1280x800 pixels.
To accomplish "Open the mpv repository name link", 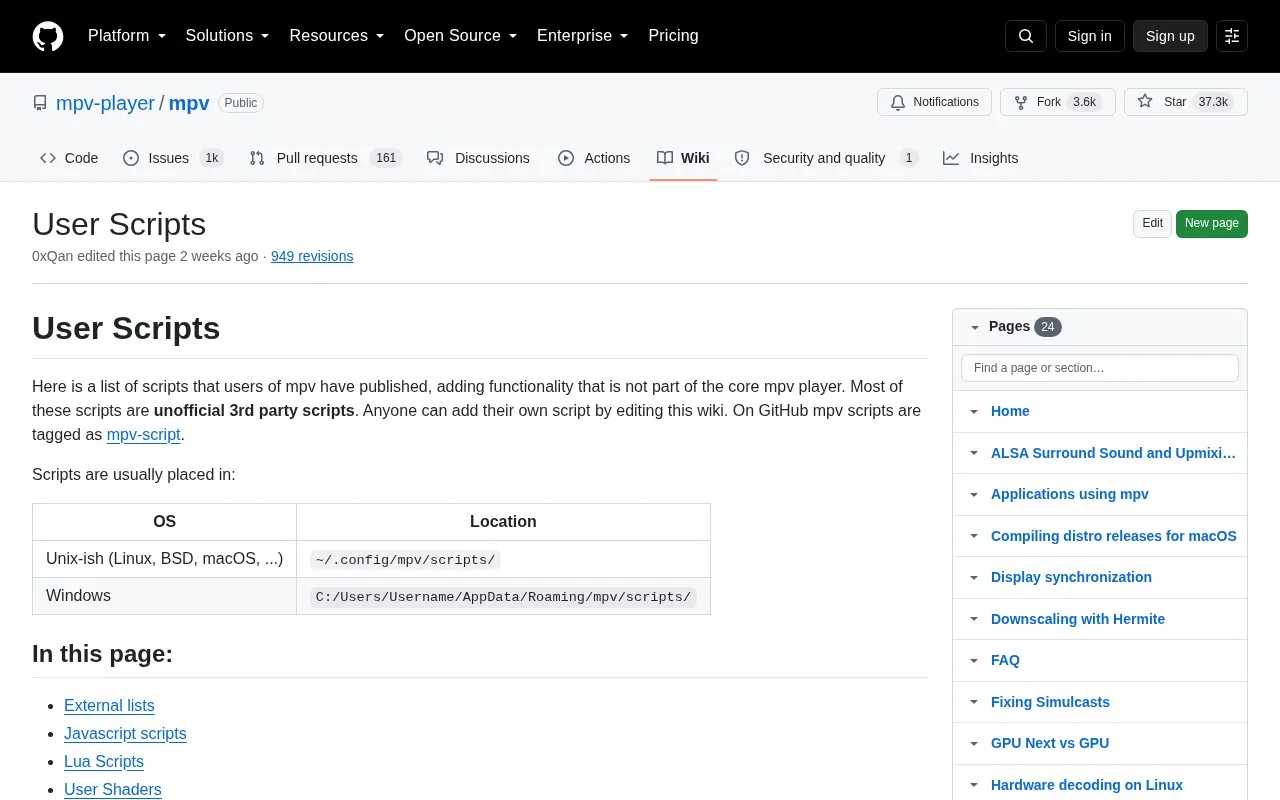I will click(189, 103).
